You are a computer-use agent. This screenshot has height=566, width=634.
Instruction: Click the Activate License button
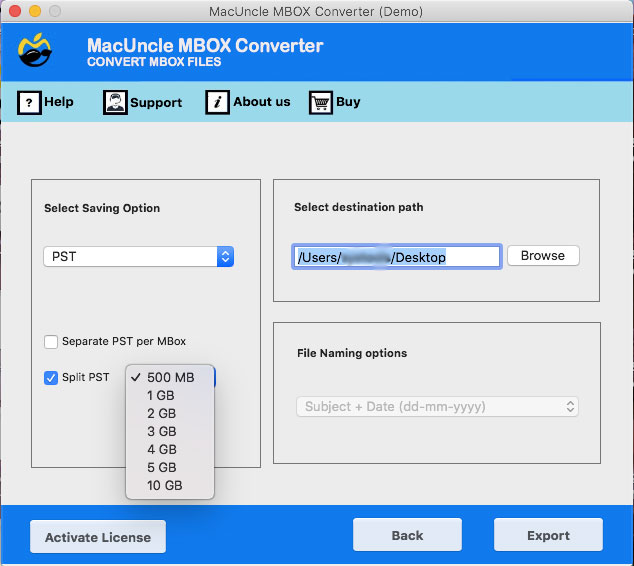(98, 537)
